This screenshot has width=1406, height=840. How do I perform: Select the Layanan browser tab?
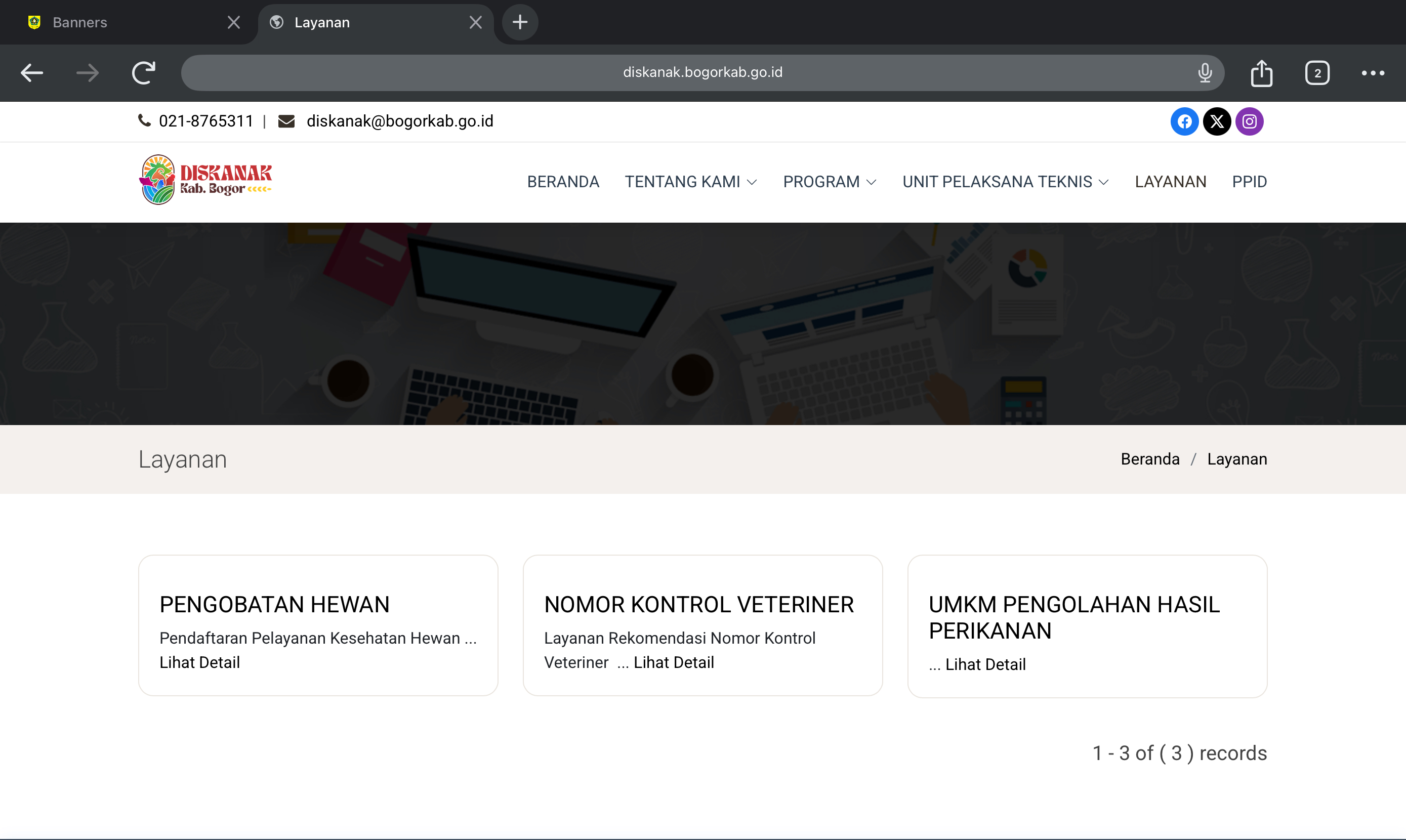point(376,22)
